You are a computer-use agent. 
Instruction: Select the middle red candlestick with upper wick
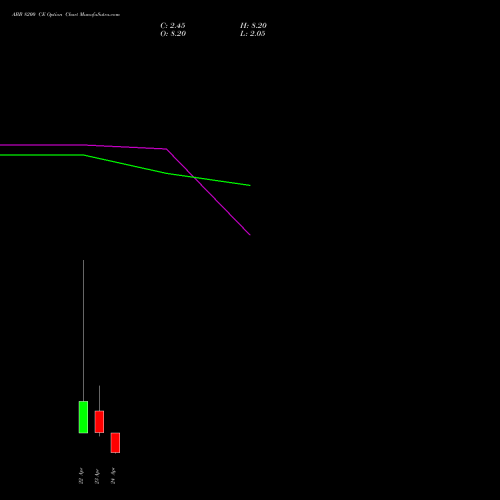(x=99, y=422)
